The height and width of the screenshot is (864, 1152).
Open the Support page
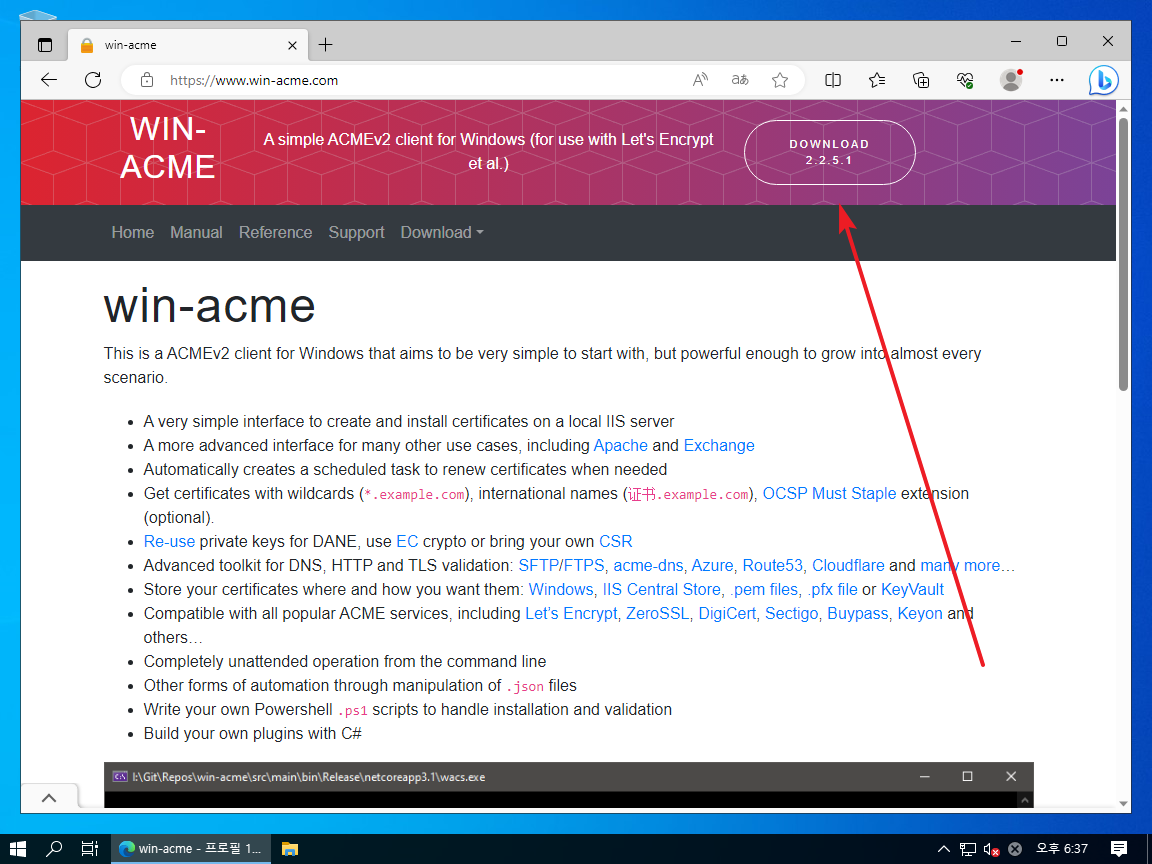tap(356, 232)
